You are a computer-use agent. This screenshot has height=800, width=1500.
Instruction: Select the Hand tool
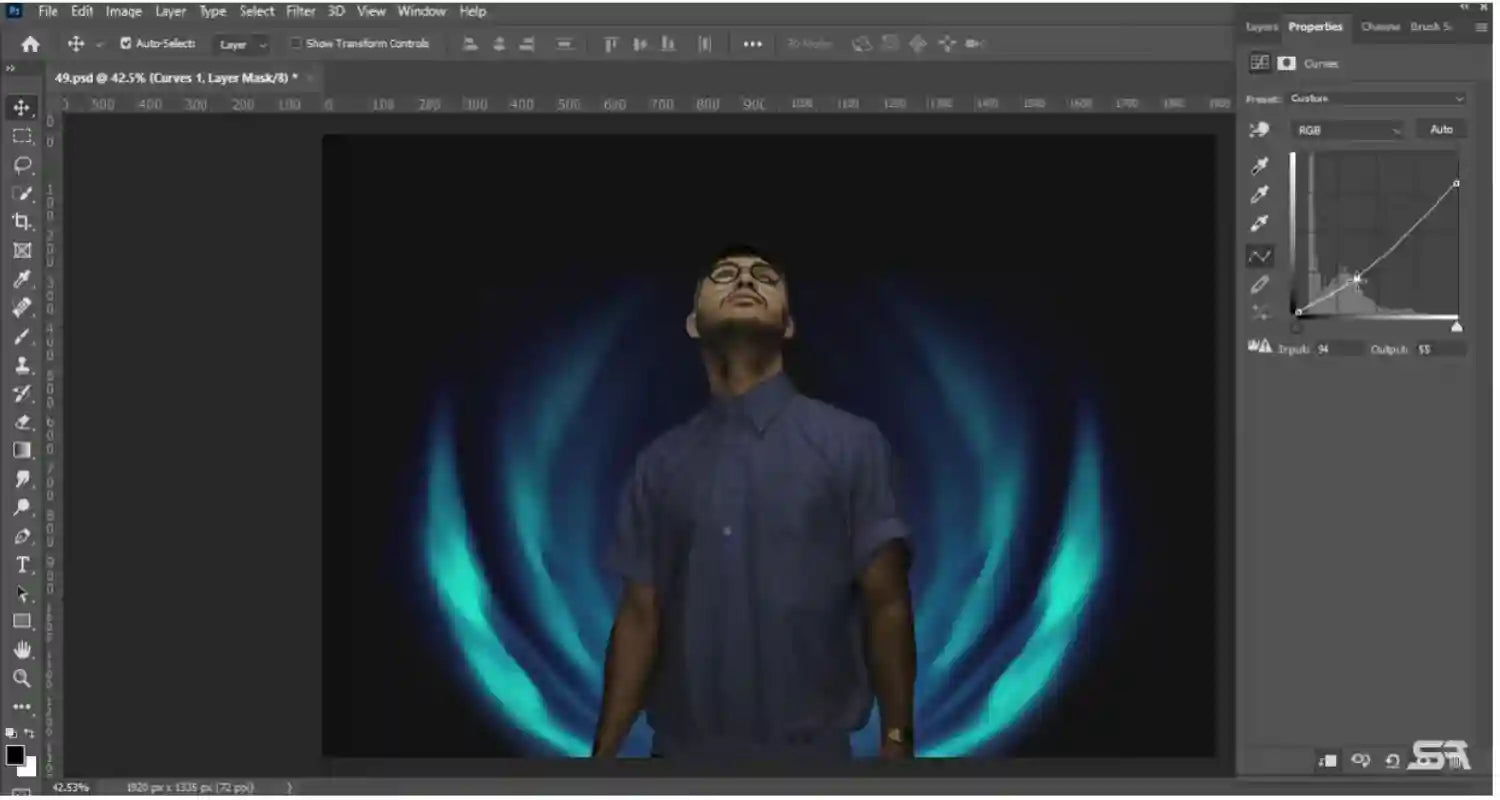pyautogui.click(x=22, y=650)
